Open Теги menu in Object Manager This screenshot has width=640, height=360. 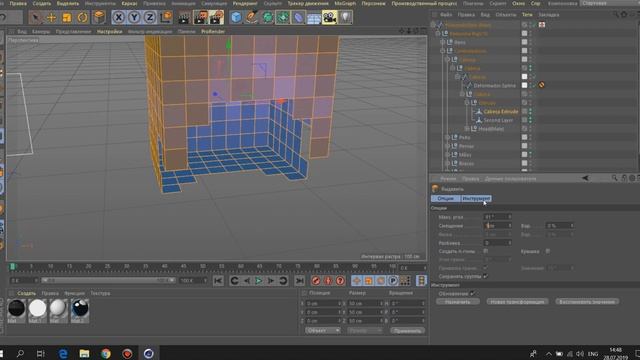point(527,15)
